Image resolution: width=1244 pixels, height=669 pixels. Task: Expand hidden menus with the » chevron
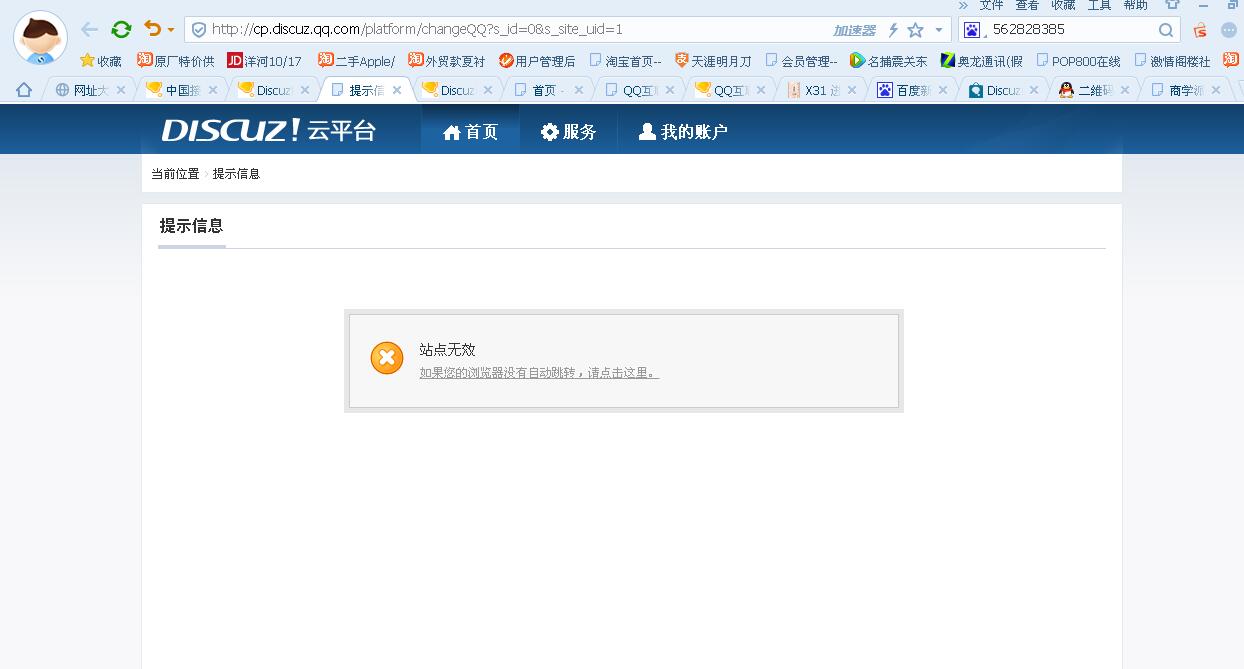click(x=963, y=5)
